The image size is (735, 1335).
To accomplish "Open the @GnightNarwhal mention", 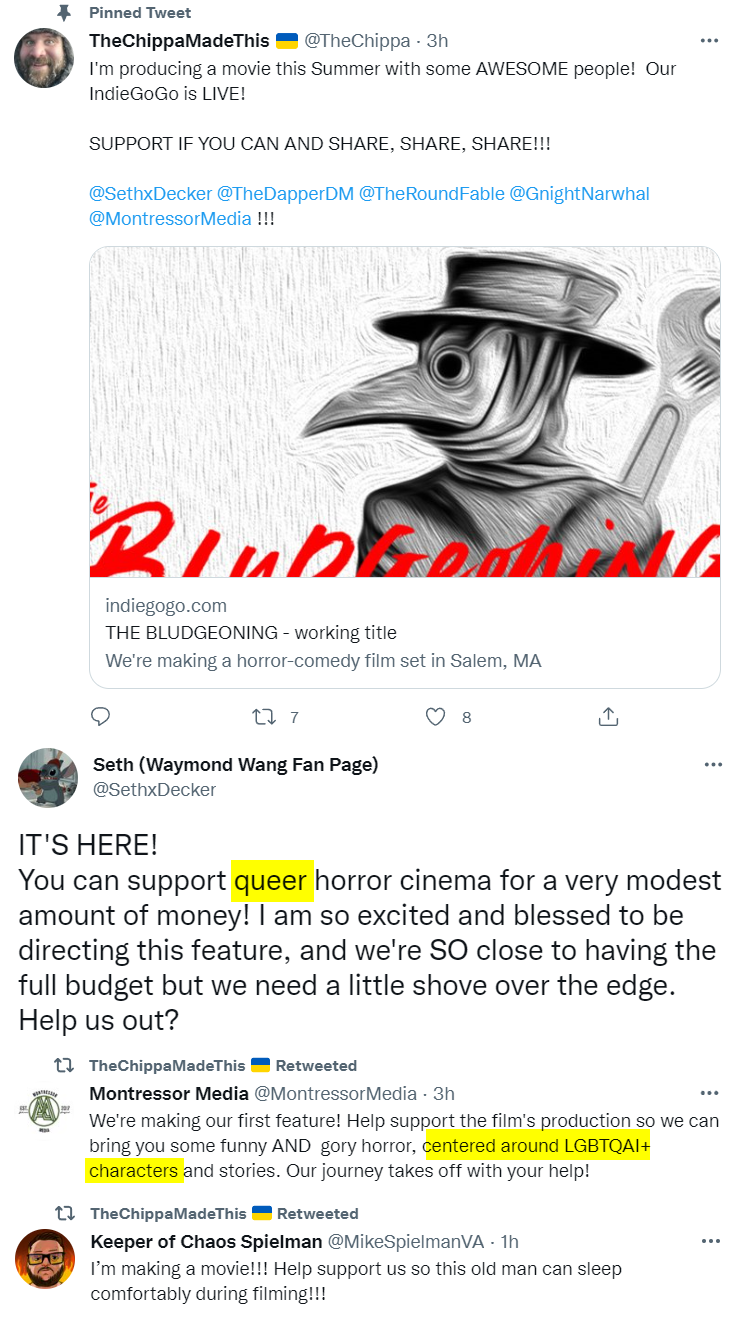I will (x=580, y=194).
